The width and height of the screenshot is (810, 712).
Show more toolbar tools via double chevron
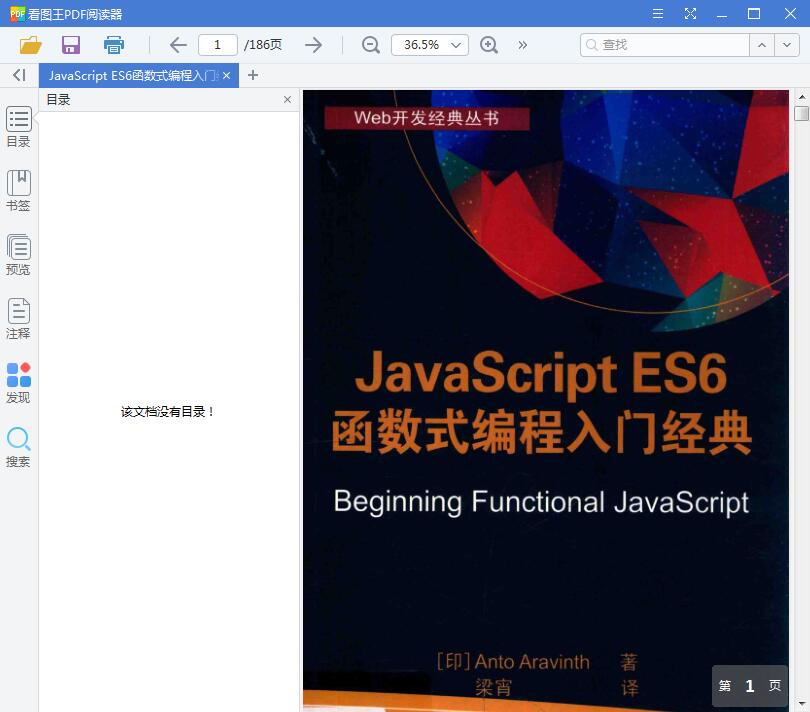pos(523,45)
